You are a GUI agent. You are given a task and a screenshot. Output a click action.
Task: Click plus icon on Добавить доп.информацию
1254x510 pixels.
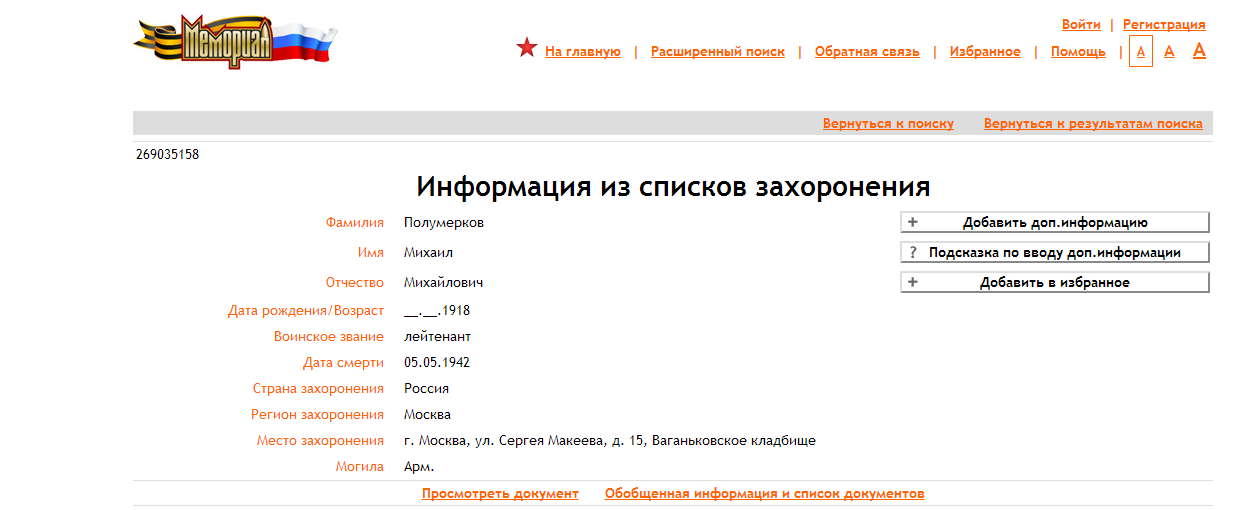(912, 222)
